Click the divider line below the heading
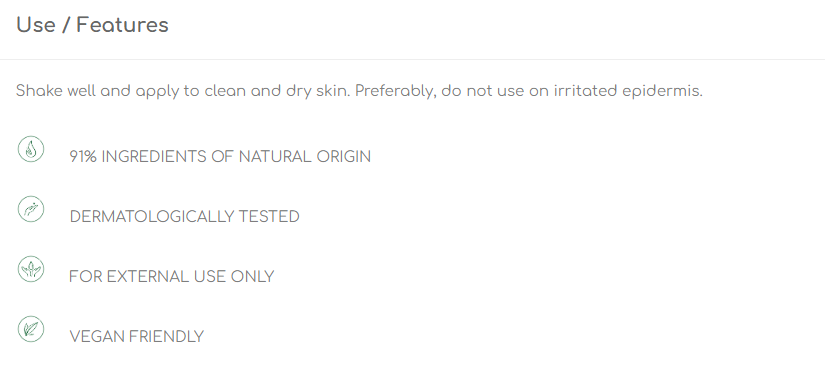Screen dimensions: 825x366 coord(412,59)
